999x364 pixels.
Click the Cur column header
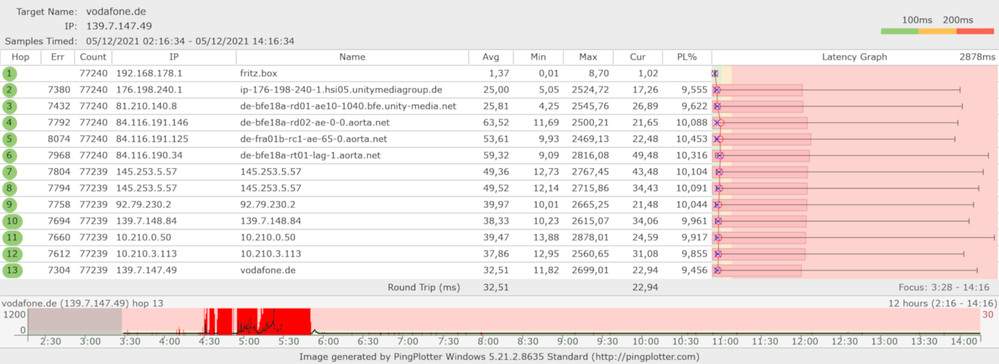coord(638,57)
